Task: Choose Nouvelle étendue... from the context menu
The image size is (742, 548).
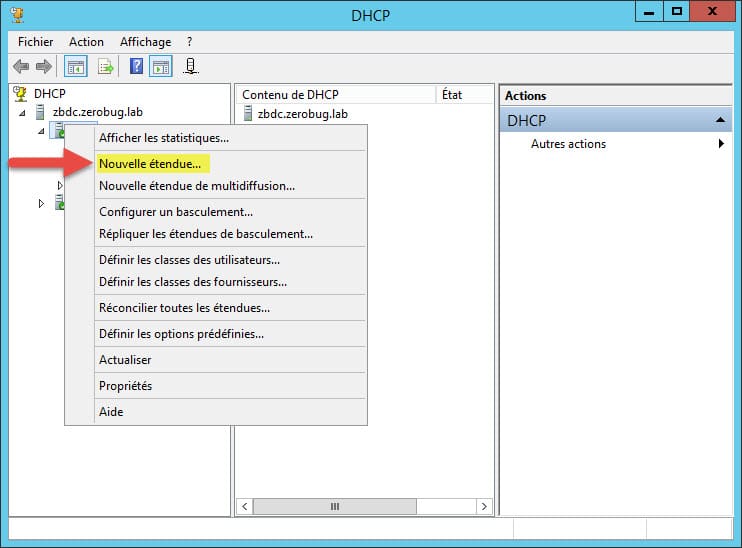Action: [x=150, y=163]
